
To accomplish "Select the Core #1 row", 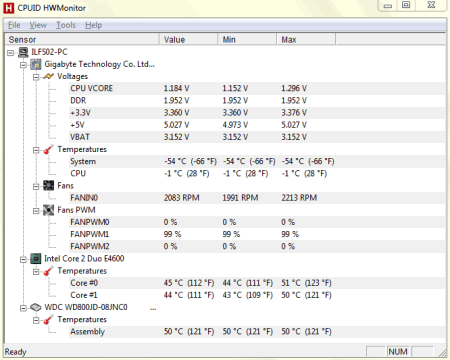I will point(257,295).
